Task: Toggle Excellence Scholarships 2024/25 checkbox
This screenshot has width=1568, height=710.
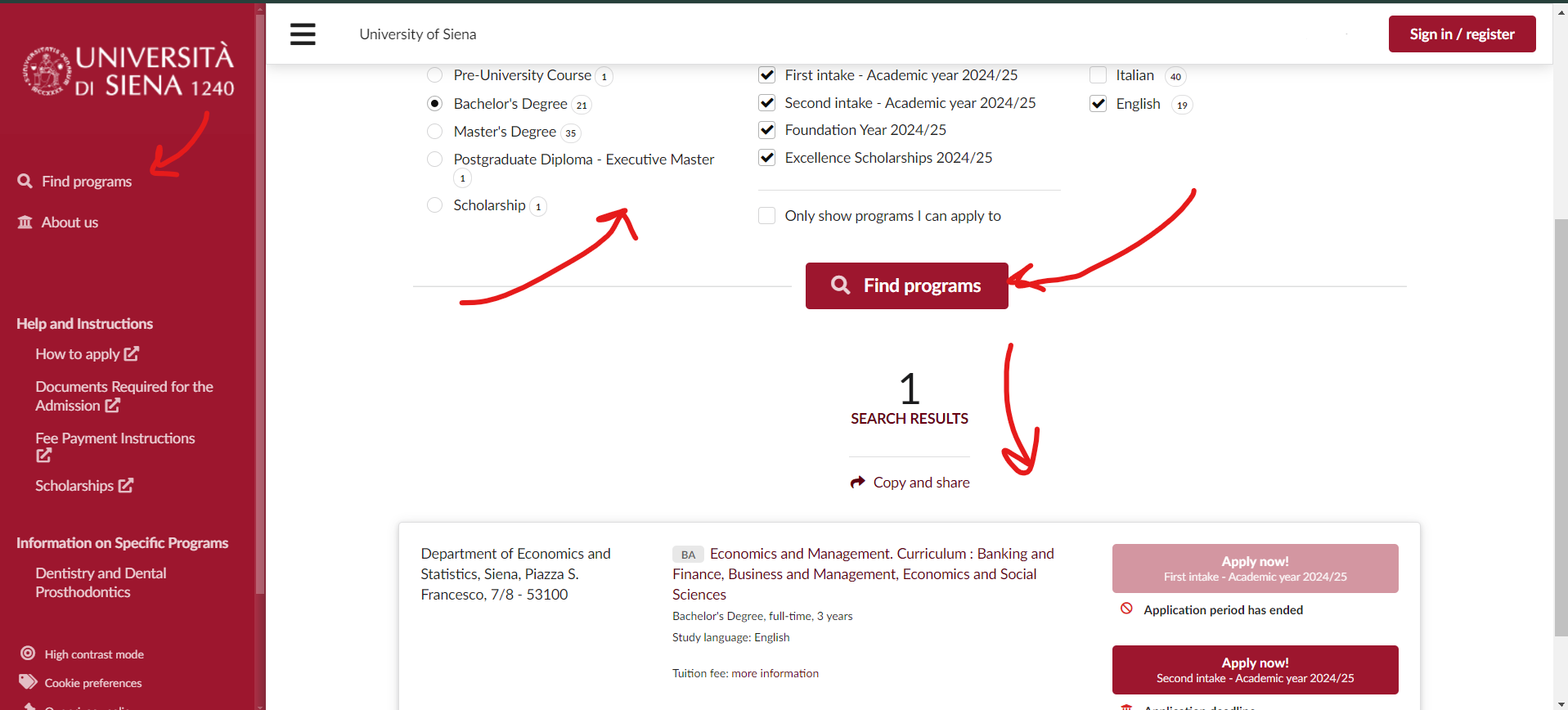Action: coord(767,158)
